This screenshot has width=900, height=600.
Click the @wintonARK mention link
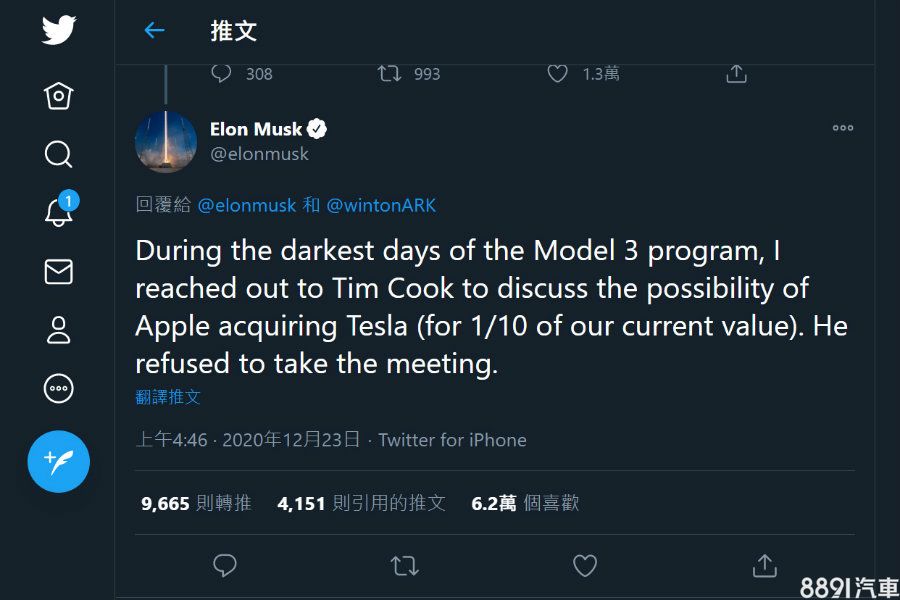click(382, 205)
